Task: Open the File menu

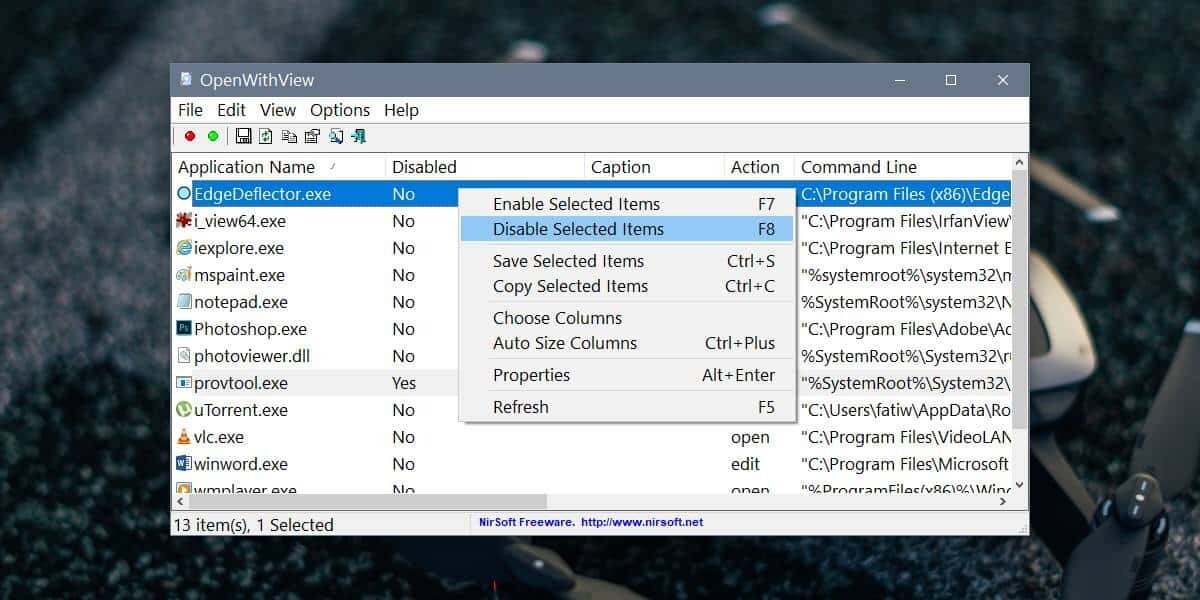Action: pos(190,110)
